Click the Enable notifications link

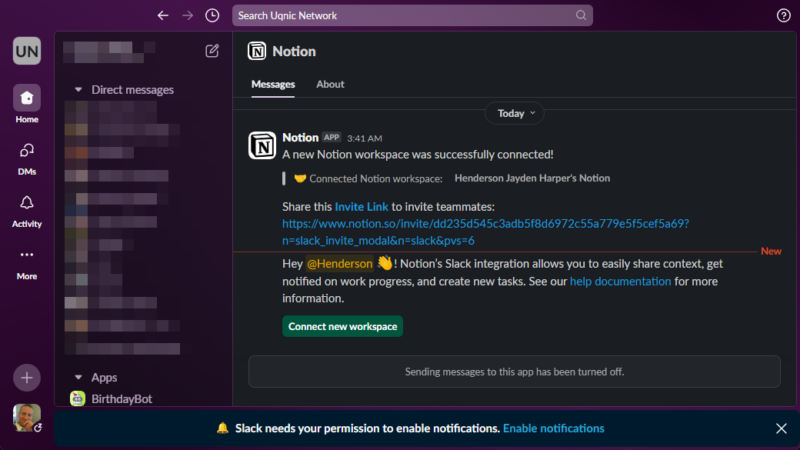point(554,429)
